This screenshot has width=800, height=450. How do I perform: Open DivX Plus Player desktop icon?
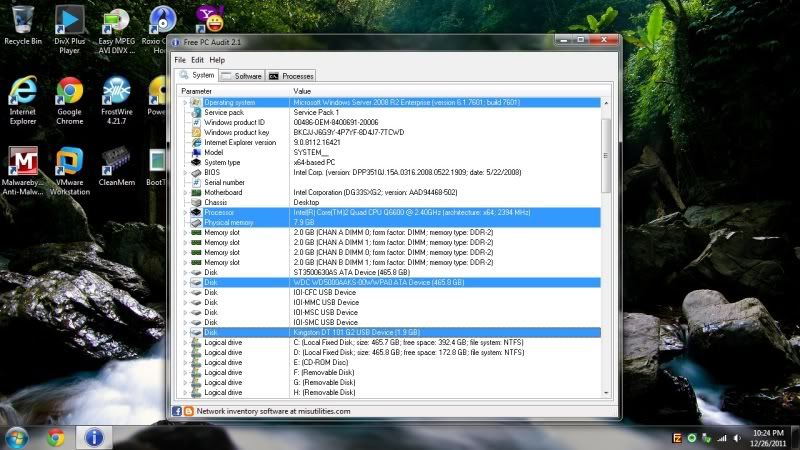coord(69,30)
